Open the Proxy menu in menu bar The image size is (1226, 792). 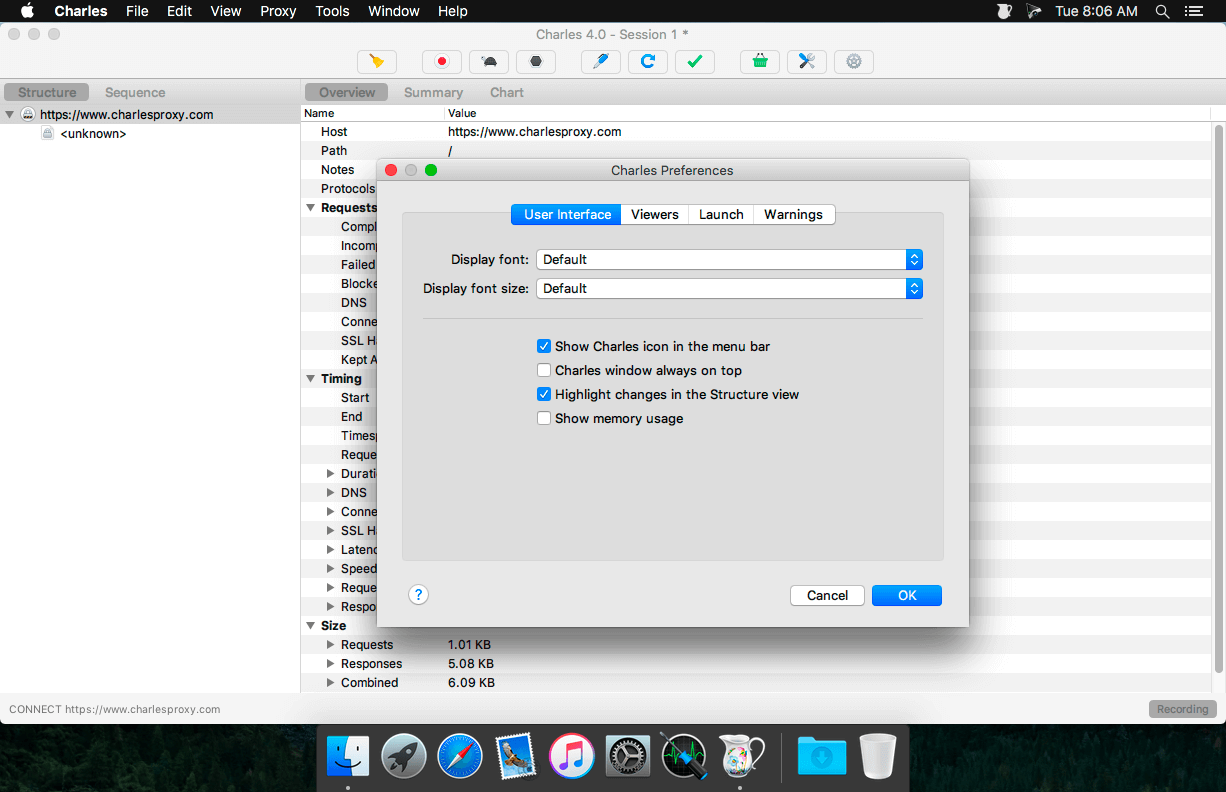(x=278, y=11)
